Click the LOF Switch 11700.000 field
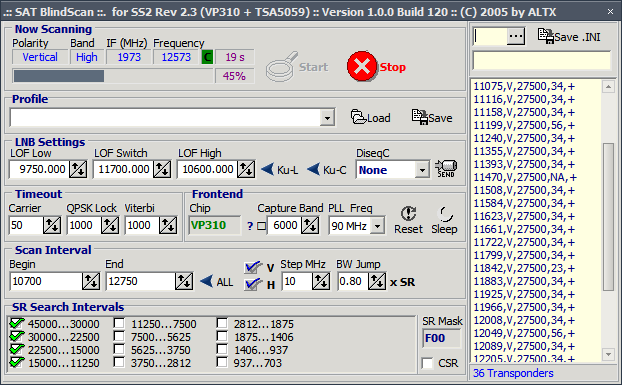 [123, 170]
